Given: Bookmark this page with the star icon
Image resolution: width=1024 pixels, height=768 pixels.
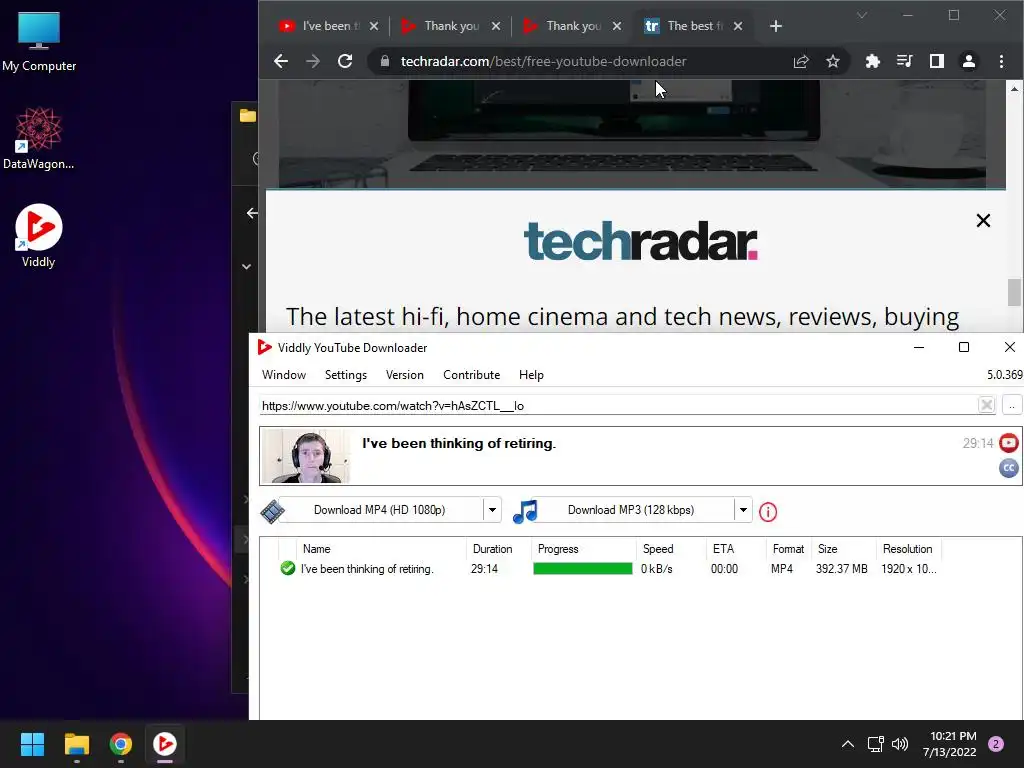Looking at the screenshot, I should [833, 61].
